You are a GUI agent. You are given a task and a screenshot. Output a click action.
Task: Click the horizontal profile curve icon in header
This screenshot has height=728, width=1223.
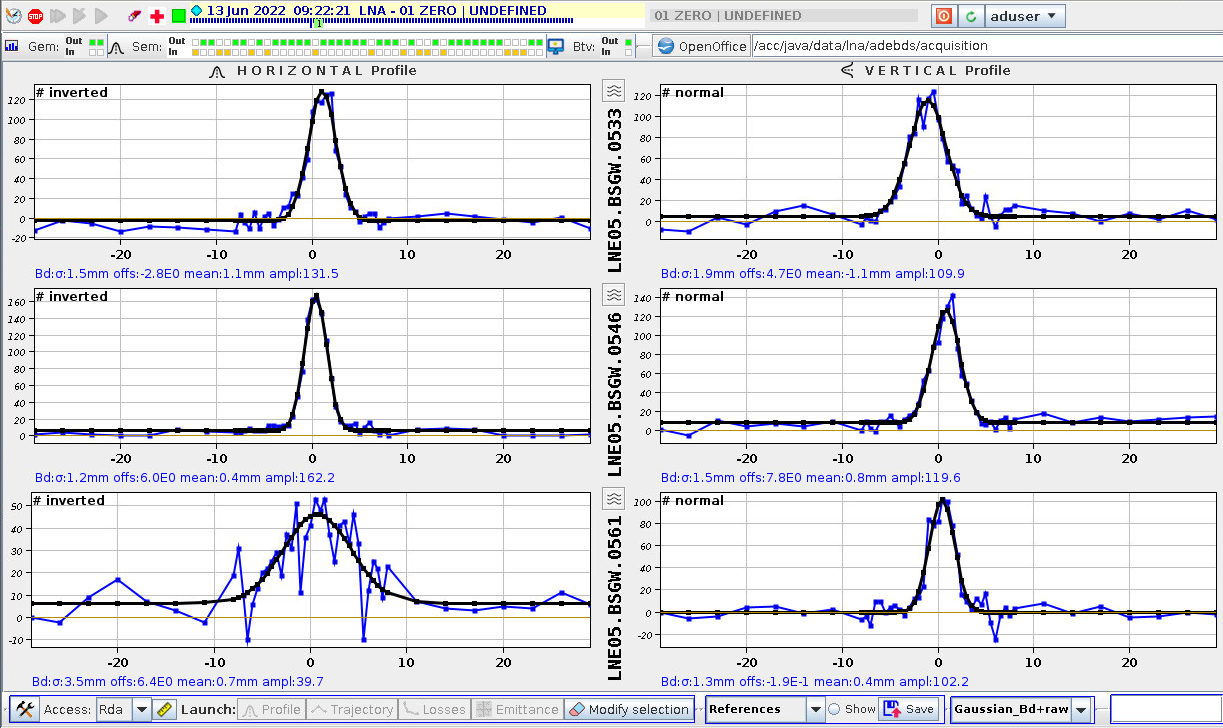(x=219, y=71)
